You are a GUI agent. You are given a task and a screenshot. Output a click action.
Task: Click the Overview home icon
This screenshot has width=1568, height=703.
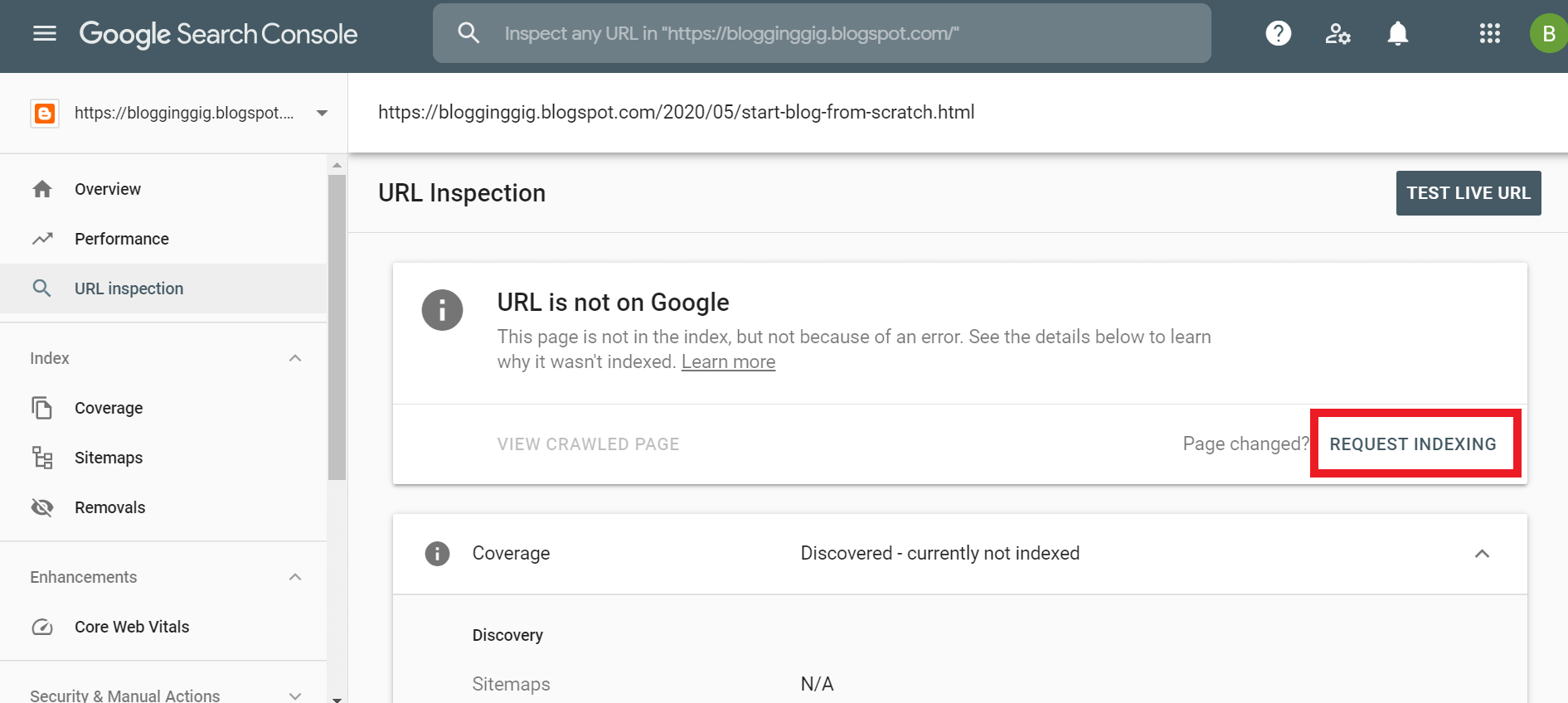click(x=42, y=189)
